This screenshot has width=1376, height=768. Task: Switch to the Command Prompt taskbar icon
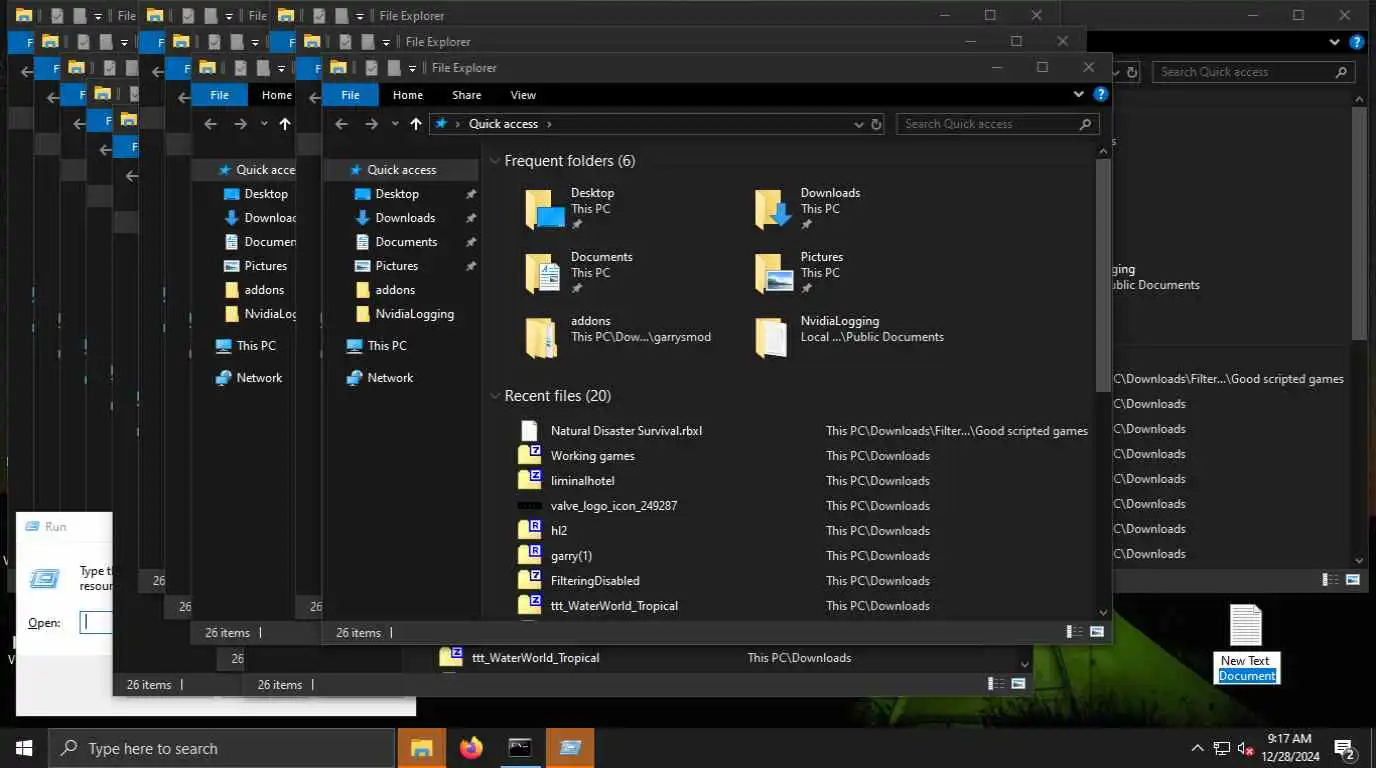pyautogui.click(x=520, y=748)
